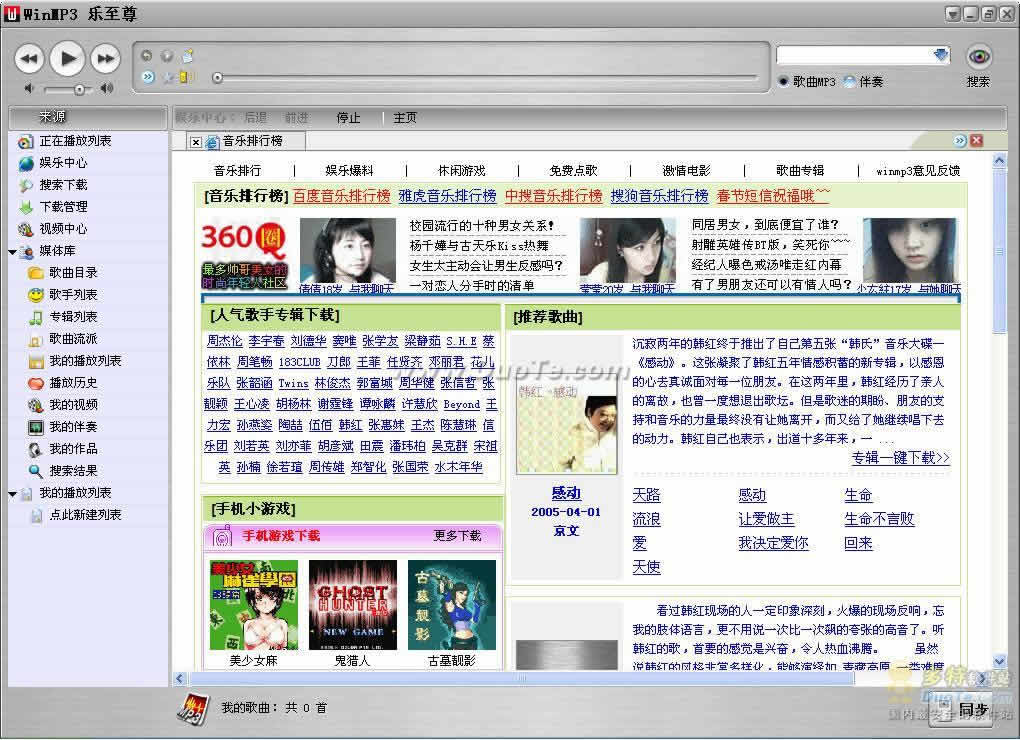Open 搜索结果 magnifier item
The height and width of the screenshot is (740, 1020).
73,471
